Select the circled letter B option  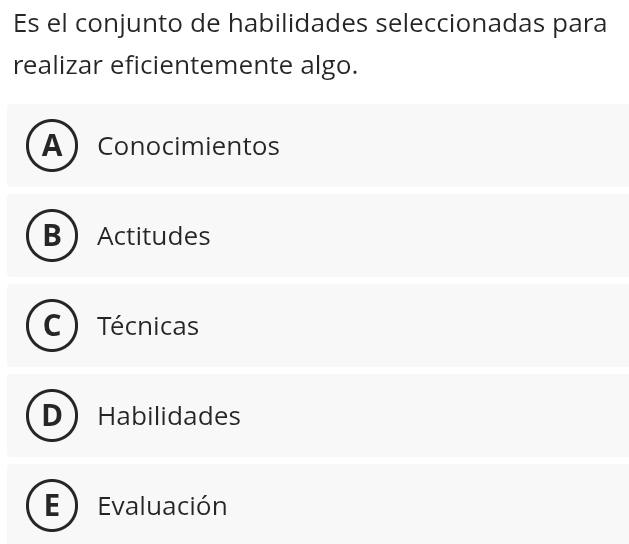(52, 235)
